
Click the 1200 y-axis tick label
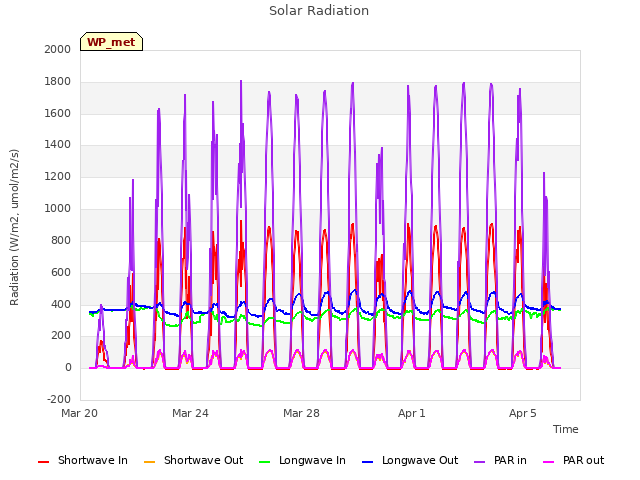(x=58, y=177)
